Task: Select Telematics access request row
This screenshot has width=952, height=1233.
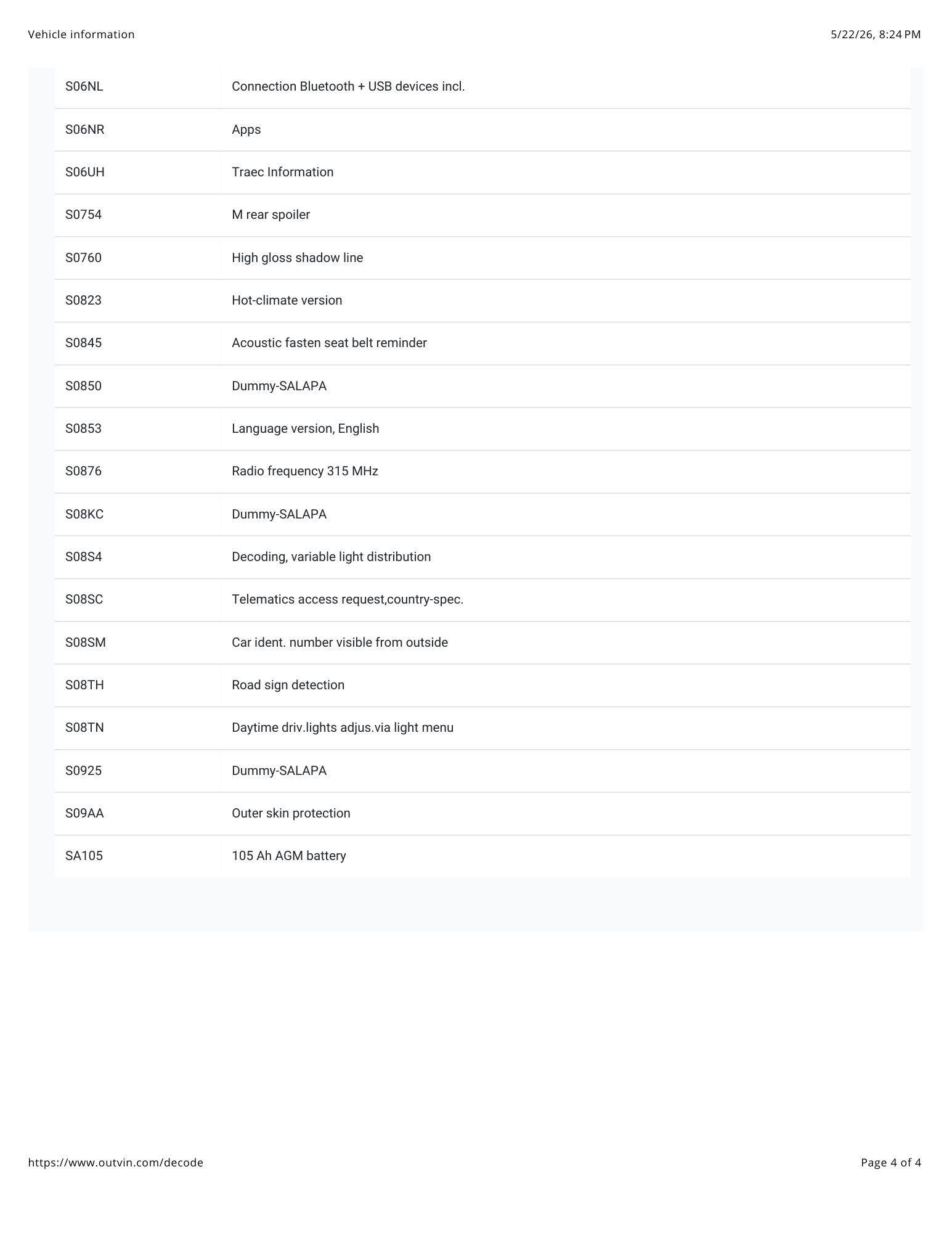Action: [482, 600]
